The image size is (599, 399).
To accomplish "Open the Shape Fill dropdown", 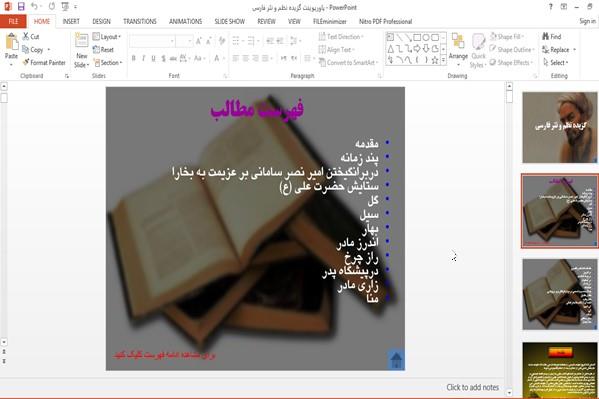I will click(507, 36).
